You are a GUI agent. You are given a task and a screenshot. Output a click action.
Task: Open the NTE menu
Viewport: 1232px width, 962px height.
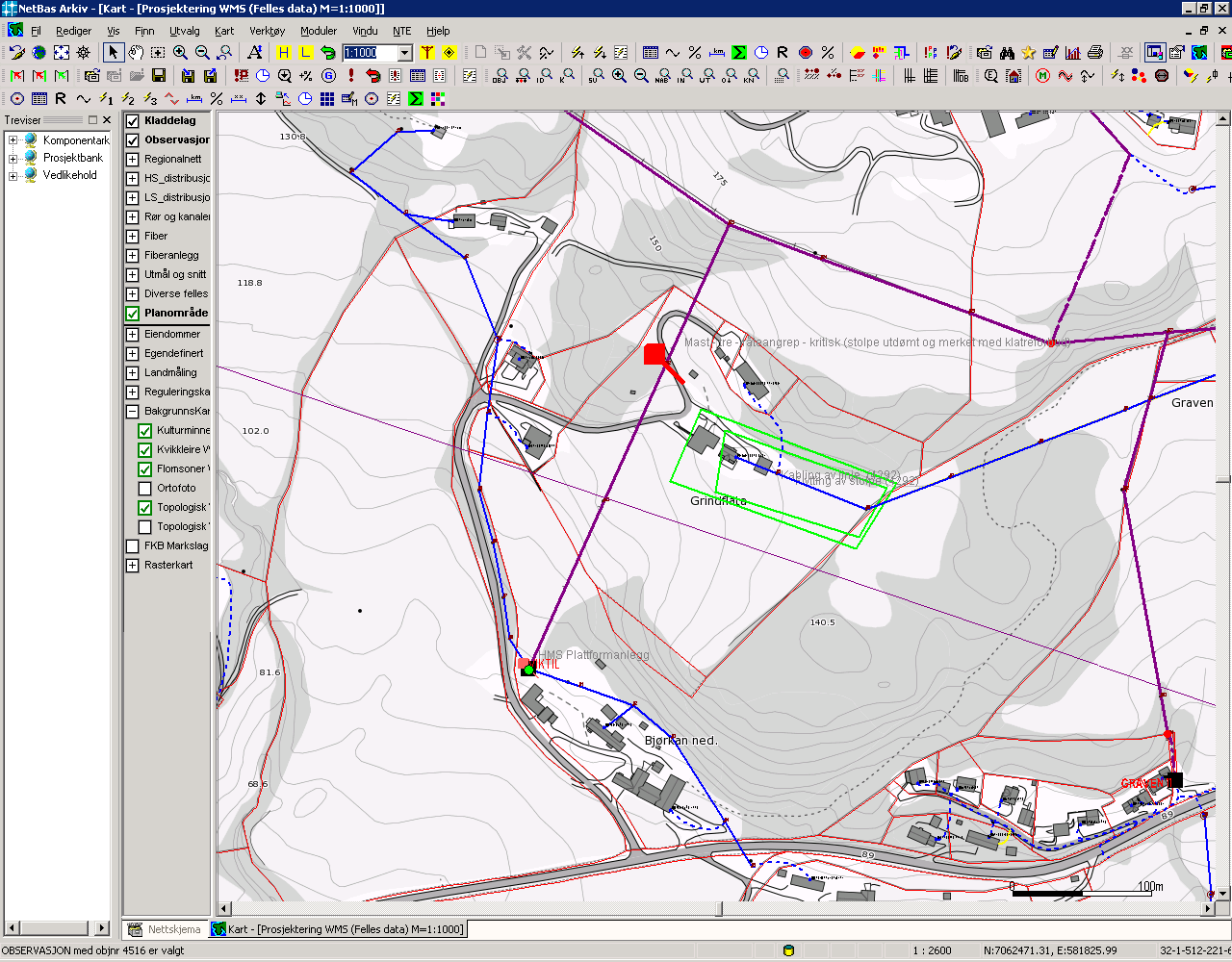coord(402,31)
